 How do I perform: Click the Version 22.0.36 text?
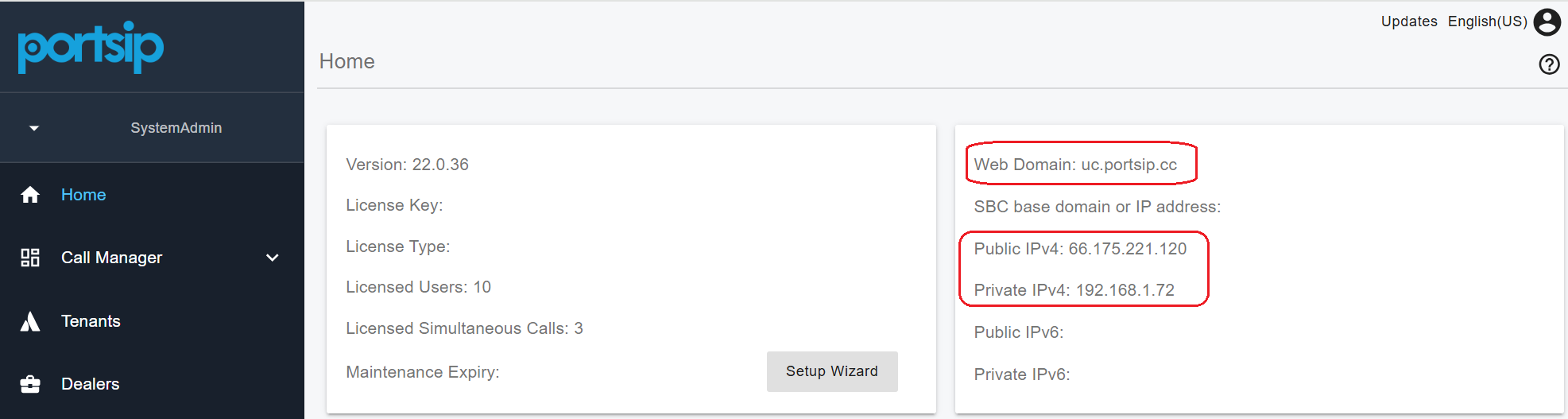click(x=407, y=165)
